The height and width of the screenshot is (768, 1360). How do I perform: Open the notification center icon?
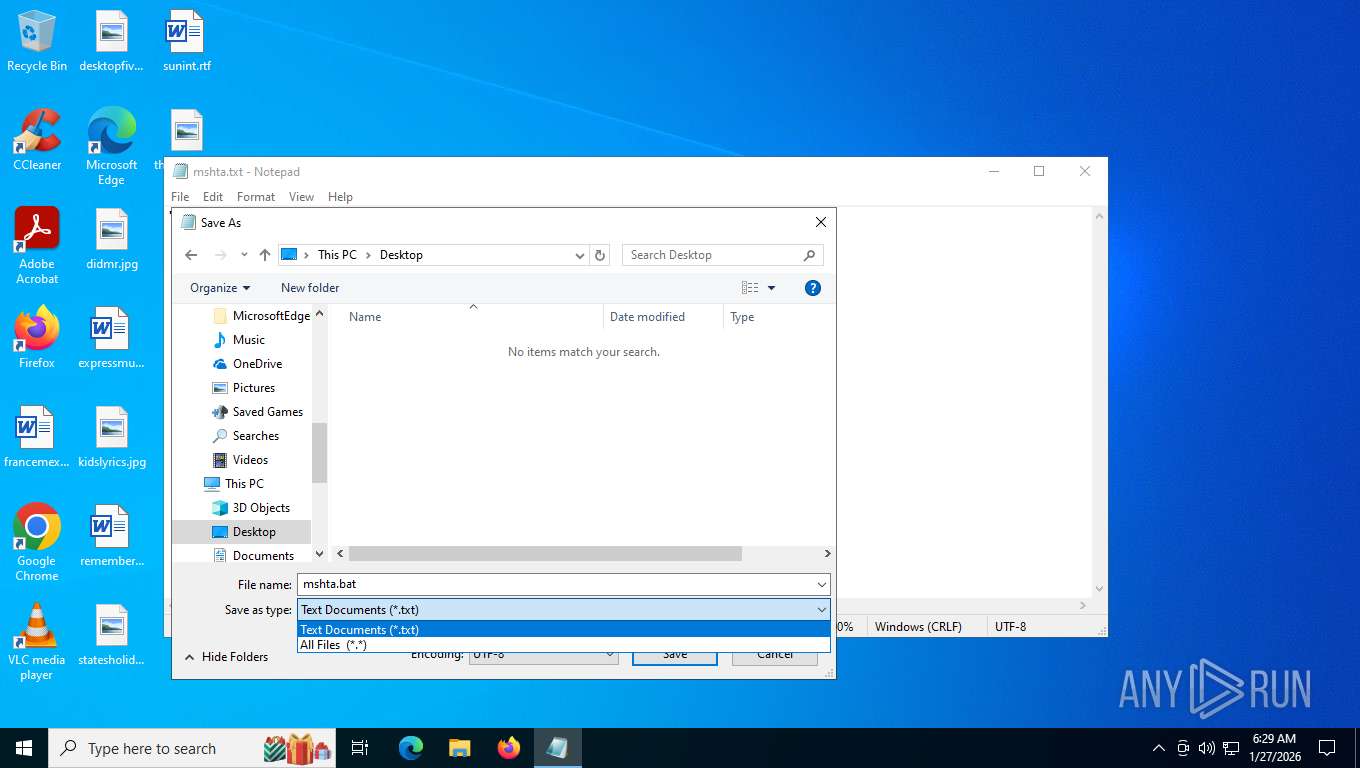pyautogui.click(x=1327, y=748)
